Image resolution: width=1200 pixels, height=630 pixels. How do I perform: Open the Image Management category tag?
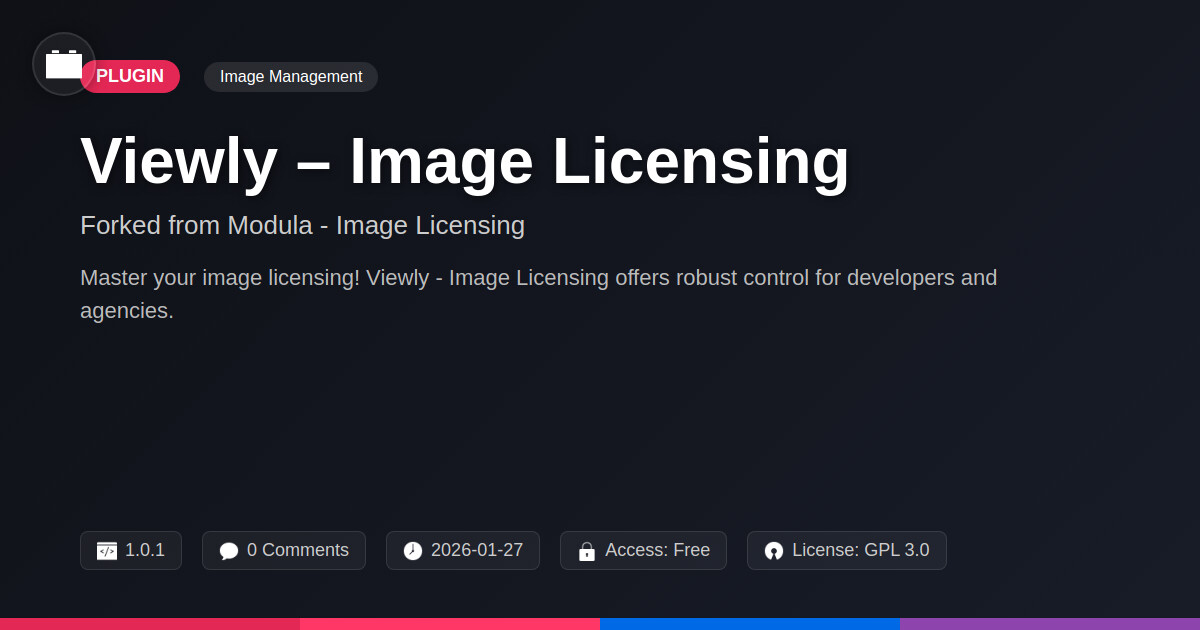(x=291, y=77)
